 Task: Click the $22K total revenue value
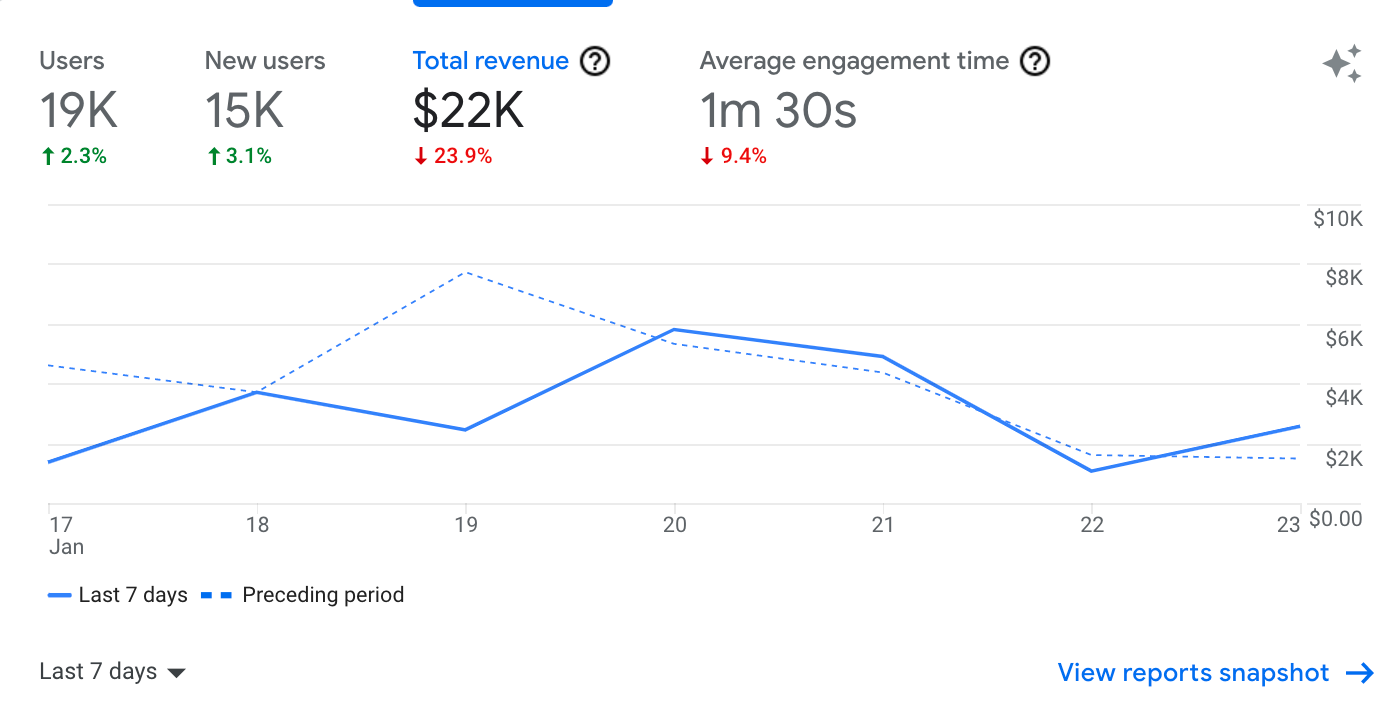468,111
